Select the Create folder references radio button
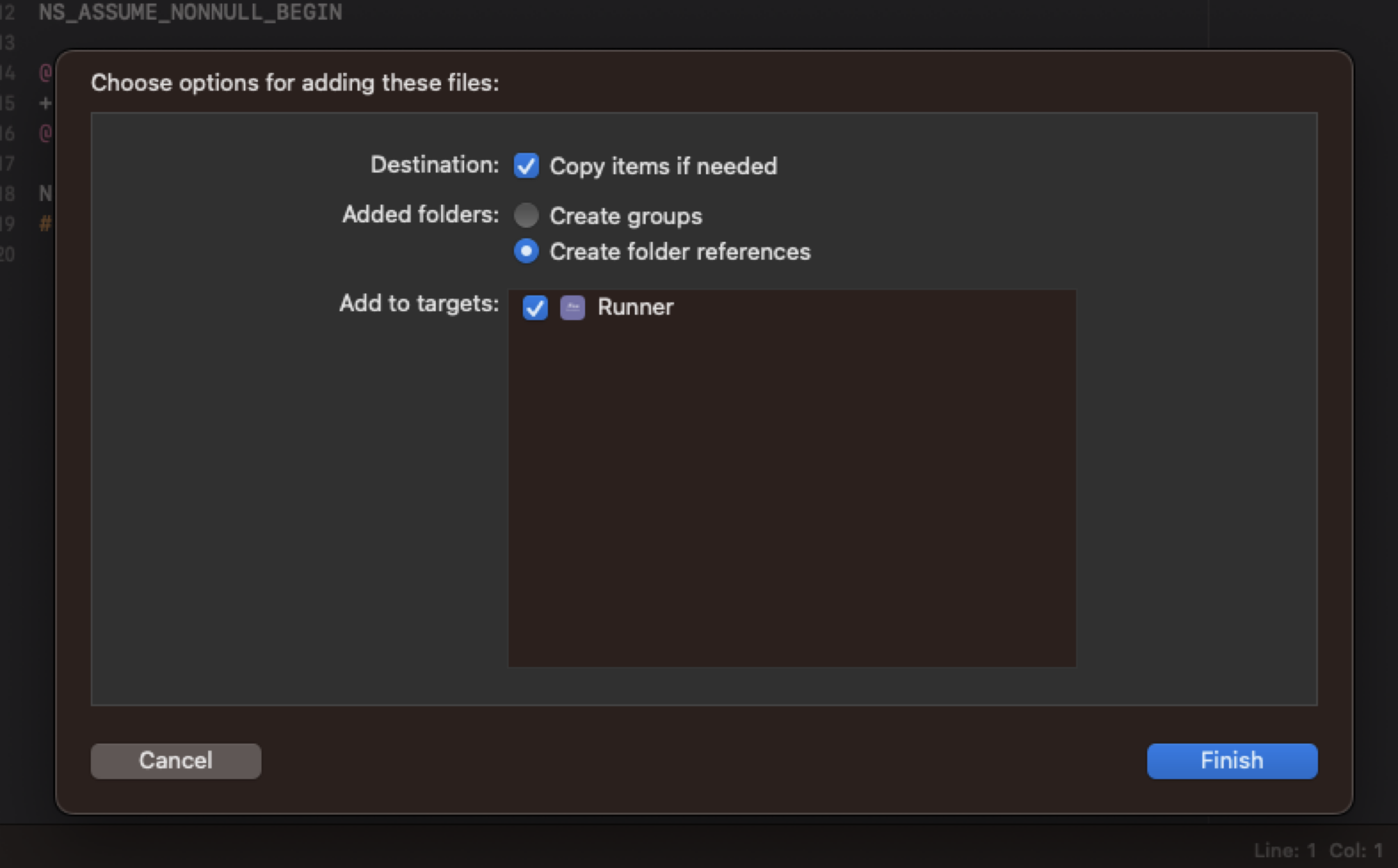1398x868 pixels. tap(526, 251)
